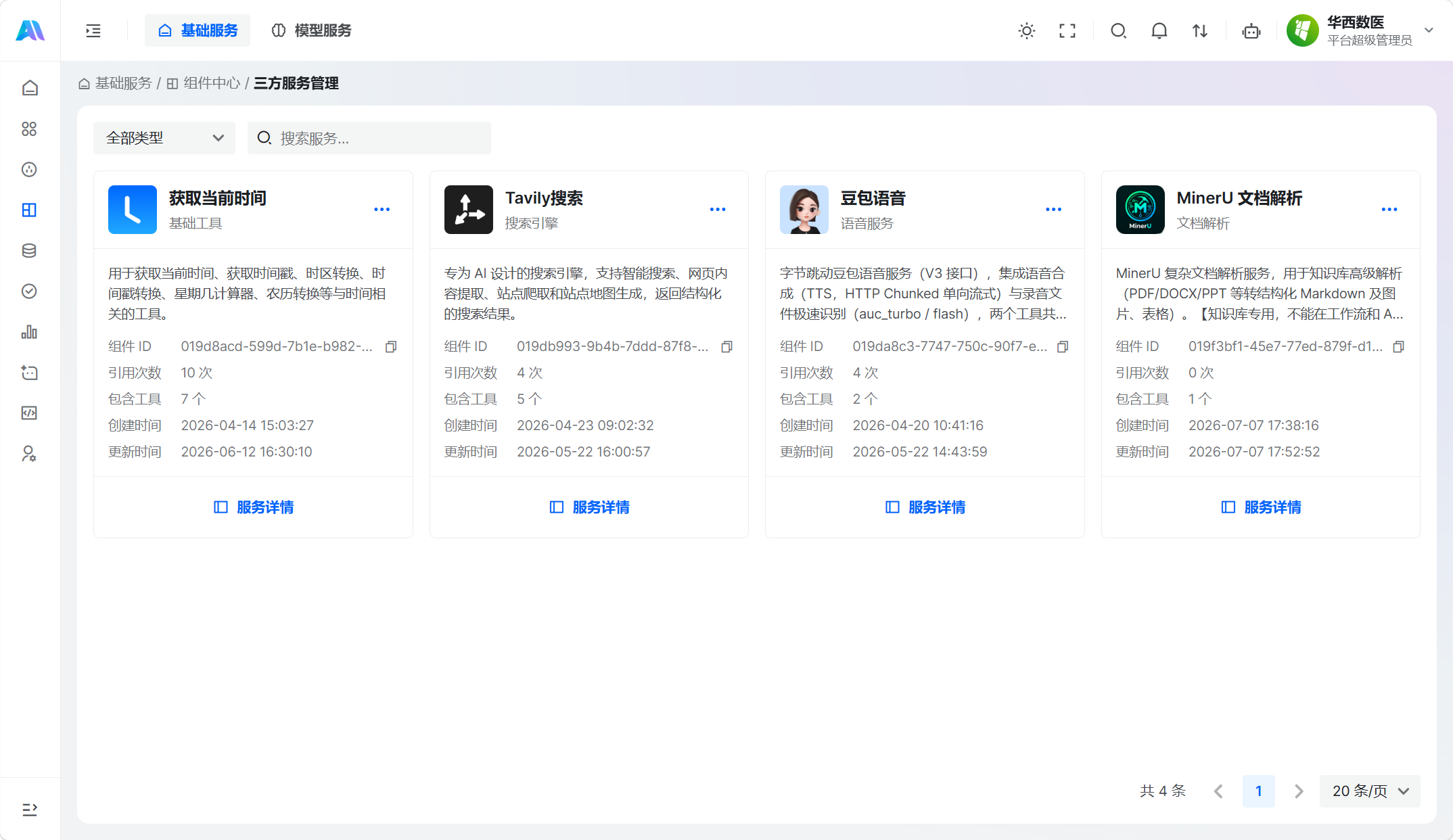Switch to the 基础服务 tab
Screen dimensions: 1453x840
point(198,30)
